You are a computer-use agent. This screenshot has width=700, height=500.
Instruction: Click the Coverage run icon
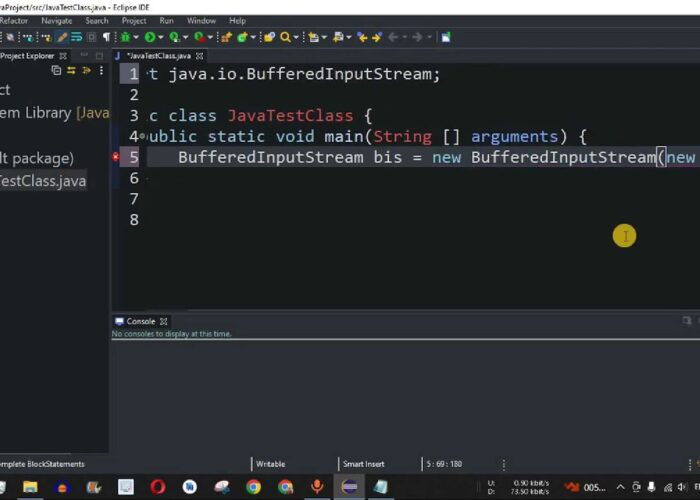click(174, 37)
